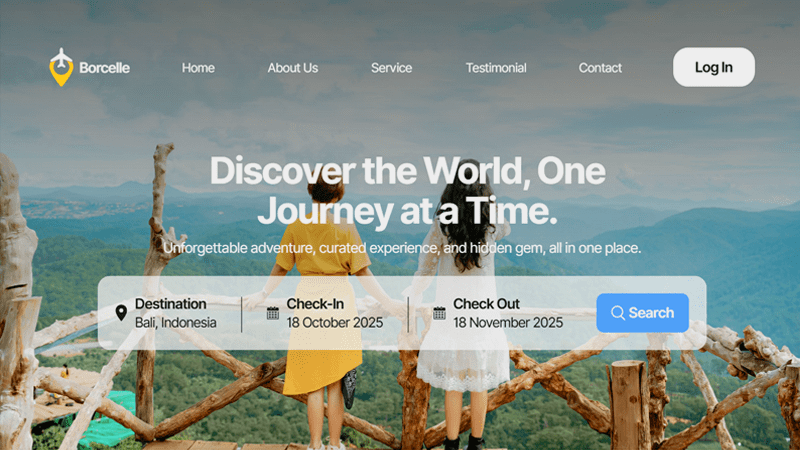Click the magnifier icon in Search button
800x450 pixels.
(x=617, y=313)
